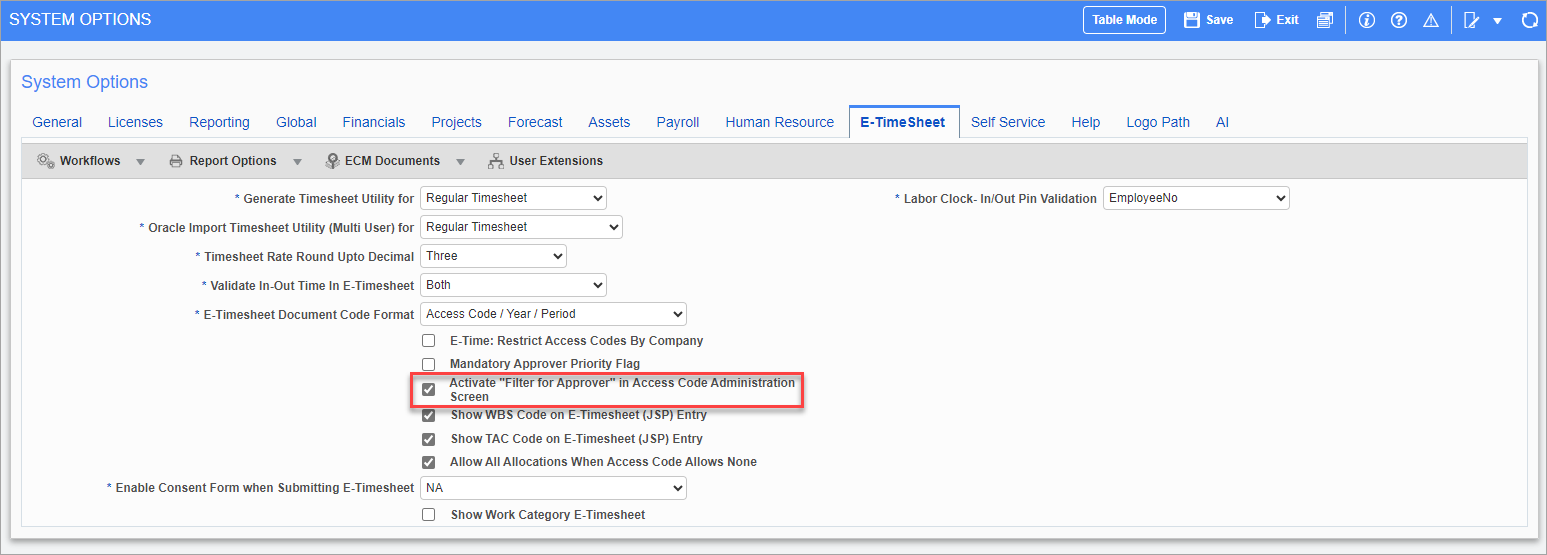Image resolution: width=1547 pixels, height=555 pixels.
Task: Open the Assets tab
Action: tap(609, 122)
